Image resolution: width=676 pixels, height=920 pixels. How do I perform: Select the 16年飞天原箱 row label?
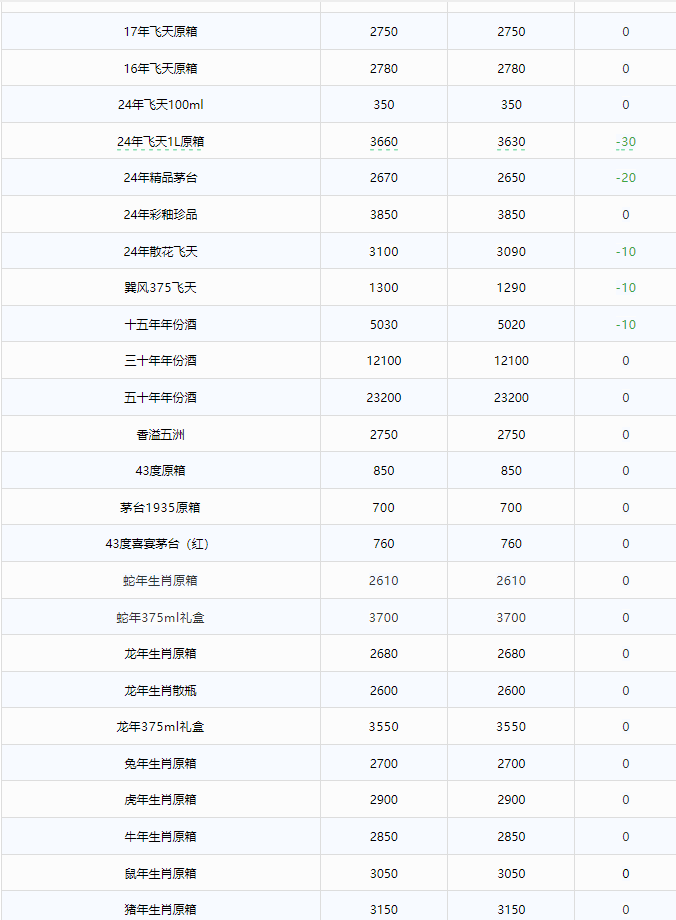point(160,68)
